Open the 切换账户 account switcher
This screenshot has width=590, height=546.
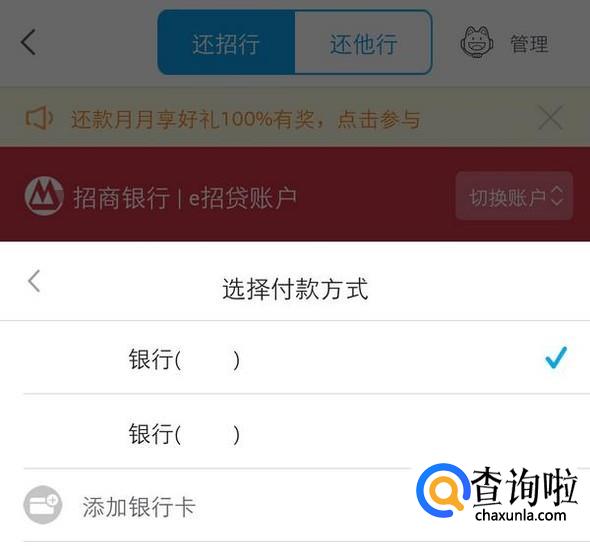[x=514, y=196]
